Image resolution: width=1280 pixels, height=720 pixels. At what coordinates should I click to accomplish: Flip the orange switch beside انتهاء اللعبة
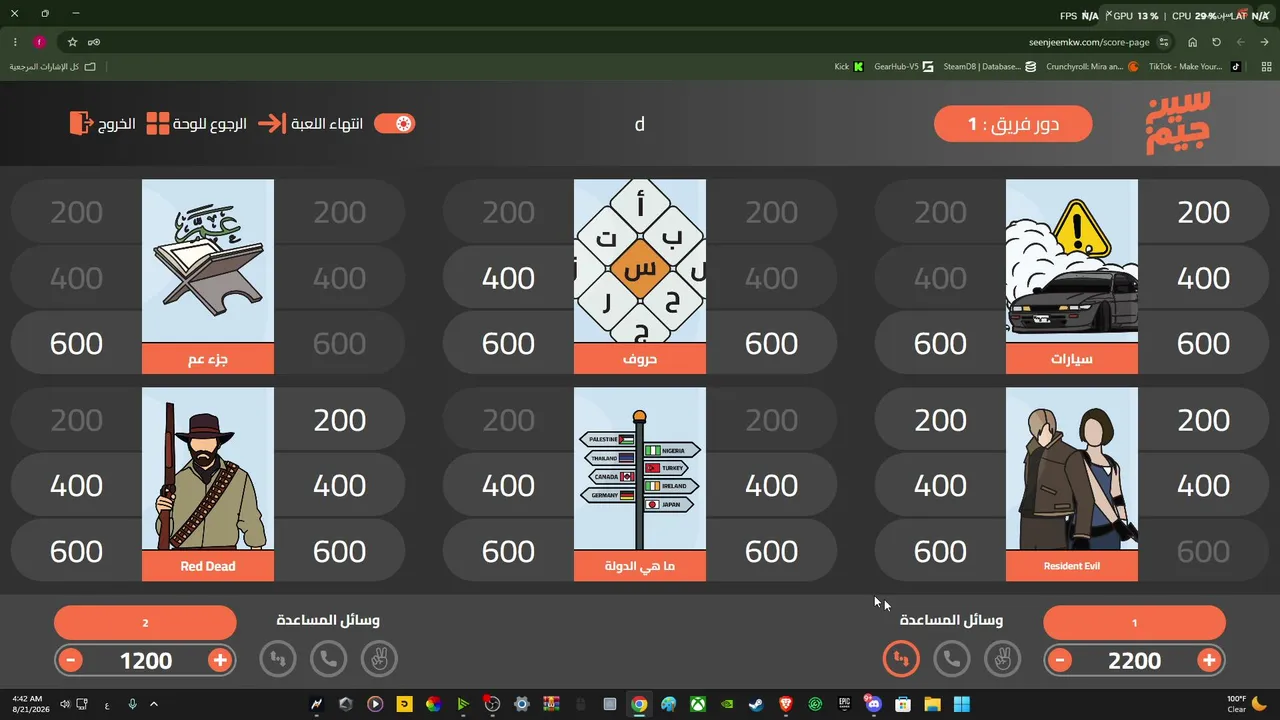coord(394,124)
